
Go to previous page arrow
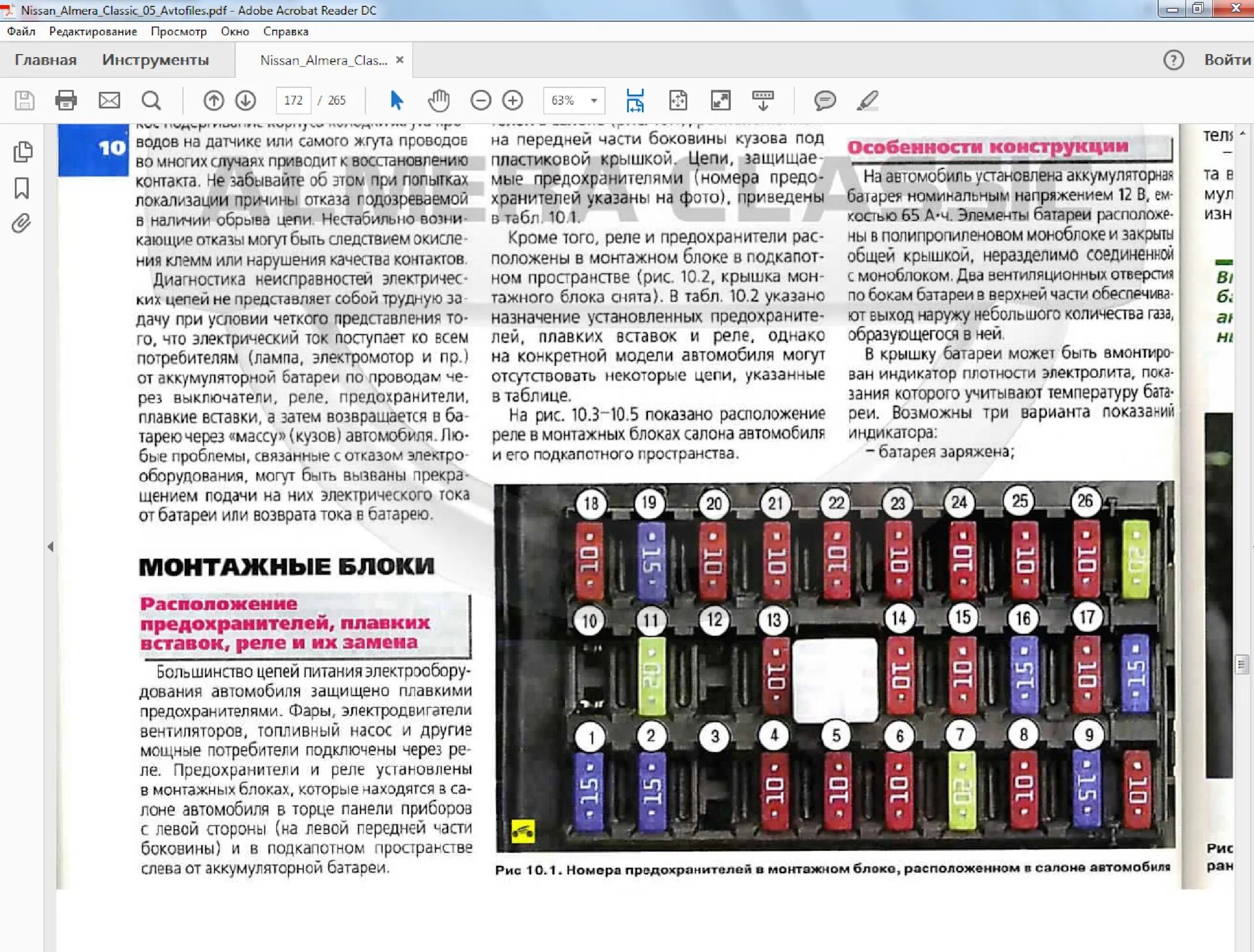(214, 101)
